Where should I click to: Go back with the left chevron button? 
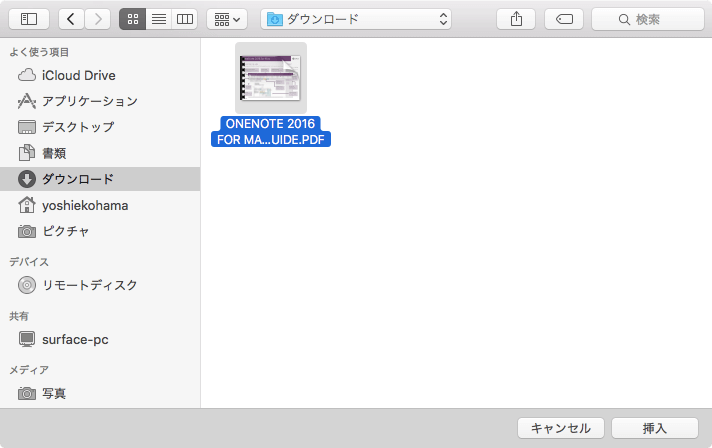pos(71,19)
